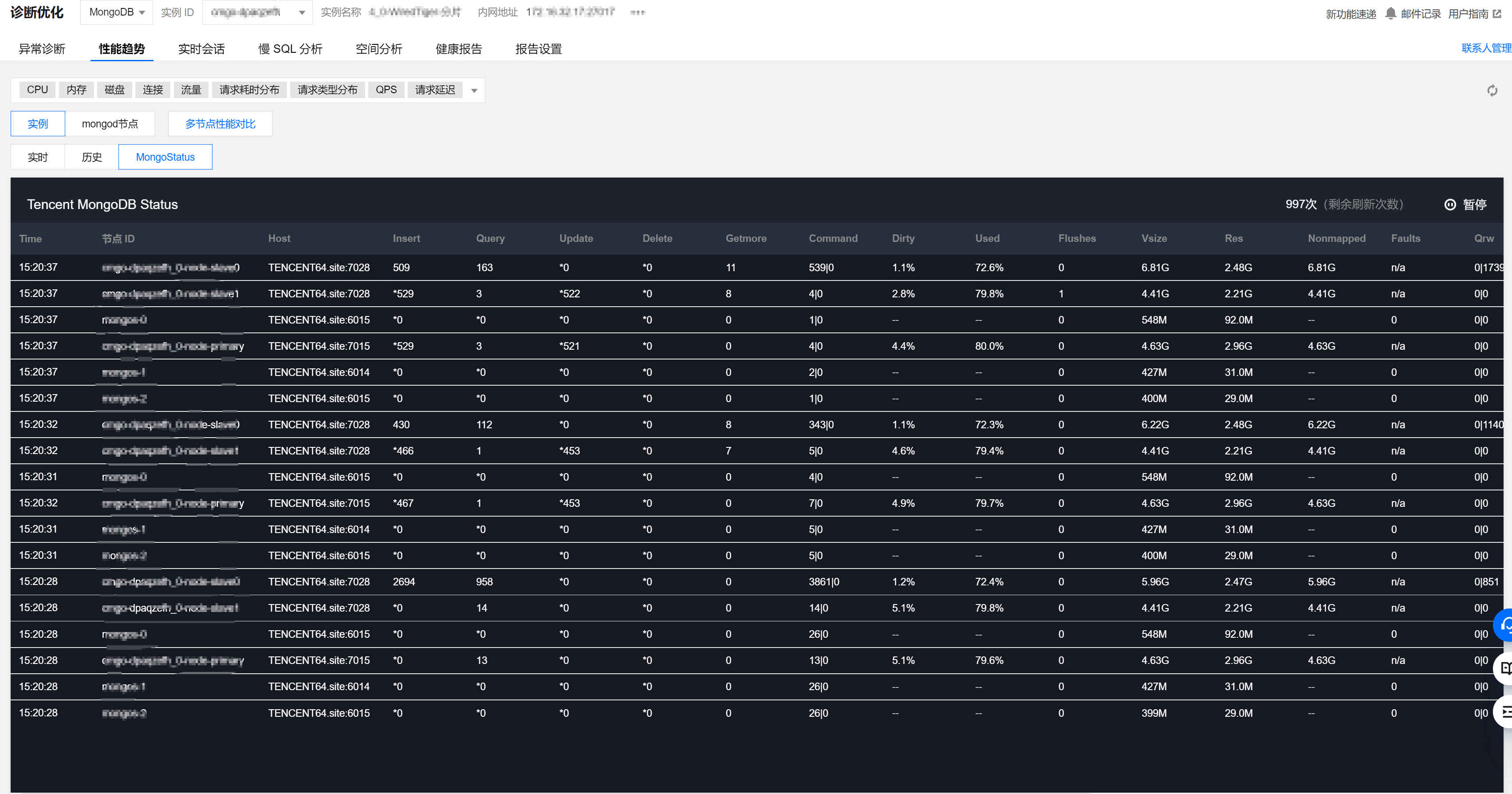Open the blue headset customer service icon
1512x794 pixels.
coord(1505,625)
